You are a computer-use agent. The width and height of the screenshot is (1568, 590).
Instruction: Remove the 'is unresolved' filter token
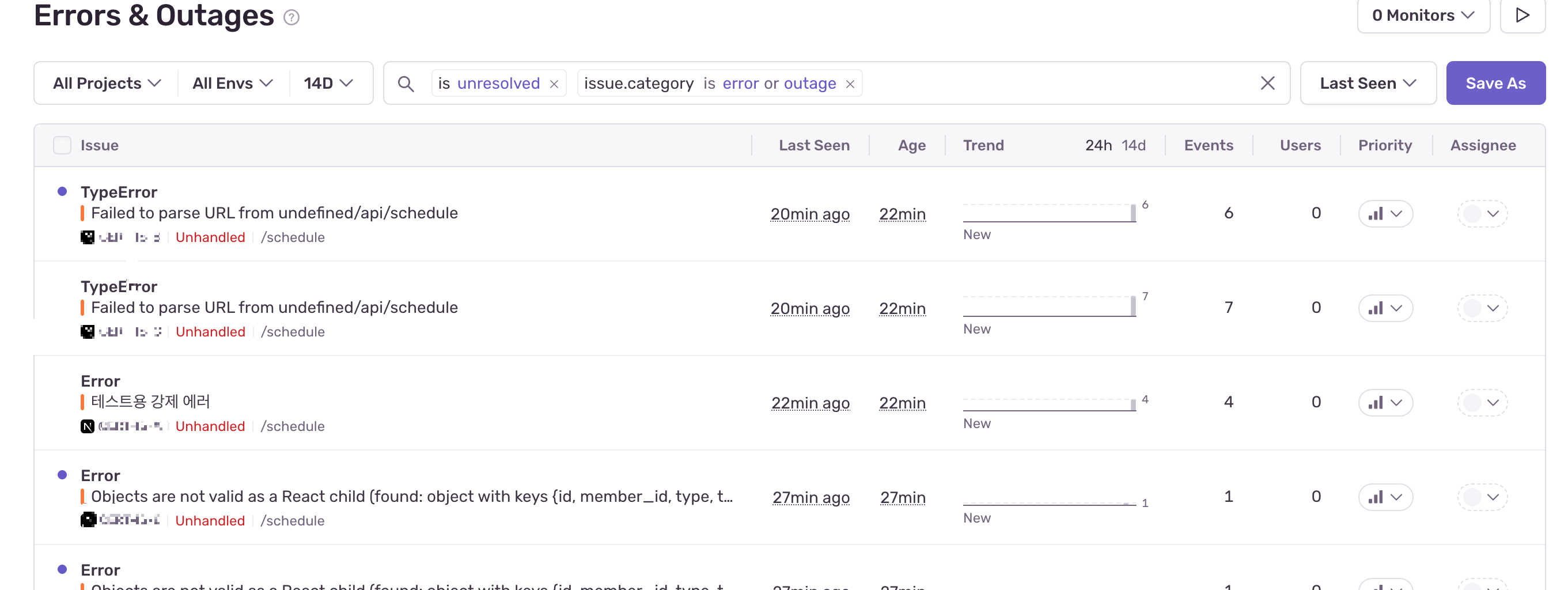(x=554, y=84)
